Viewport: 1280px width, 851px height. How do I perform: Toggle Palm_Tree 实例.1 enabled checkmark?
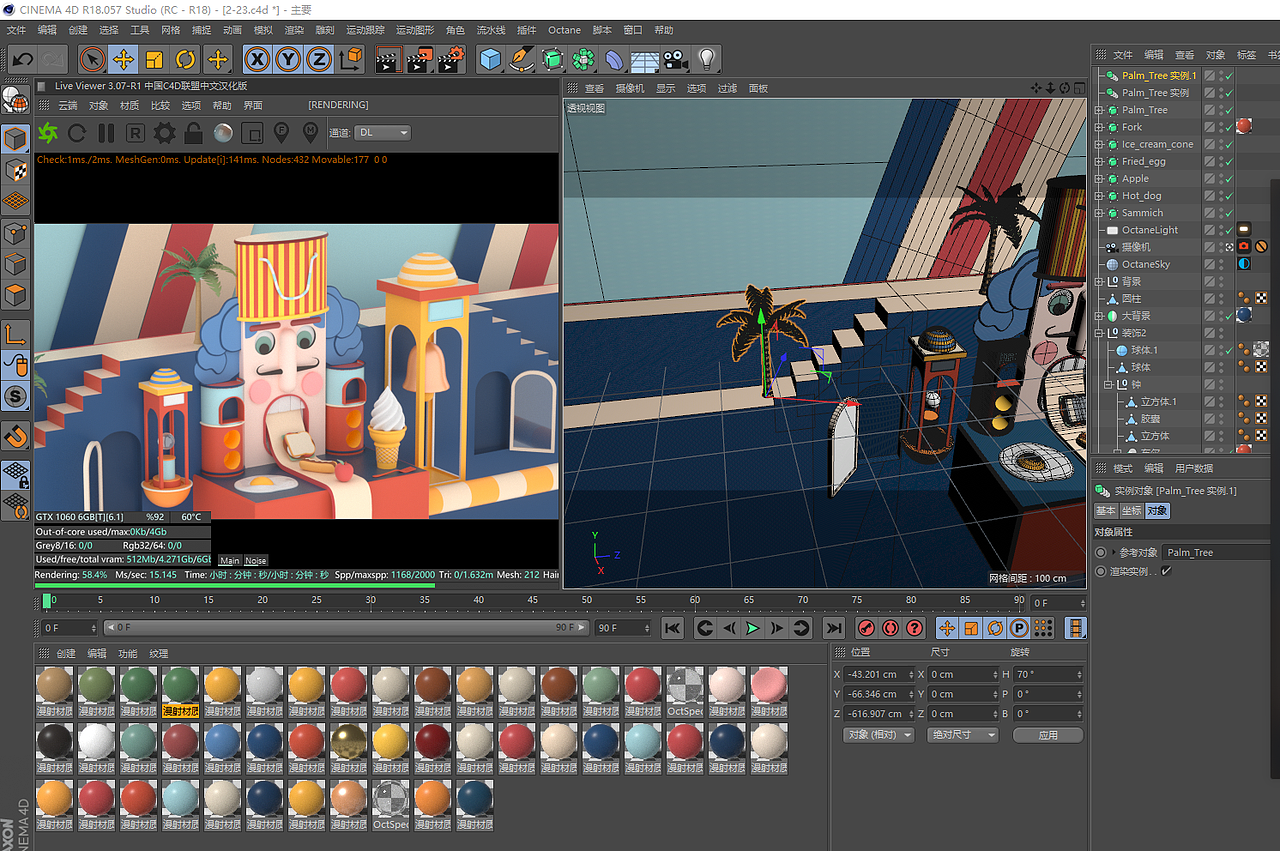[1228, 76]
